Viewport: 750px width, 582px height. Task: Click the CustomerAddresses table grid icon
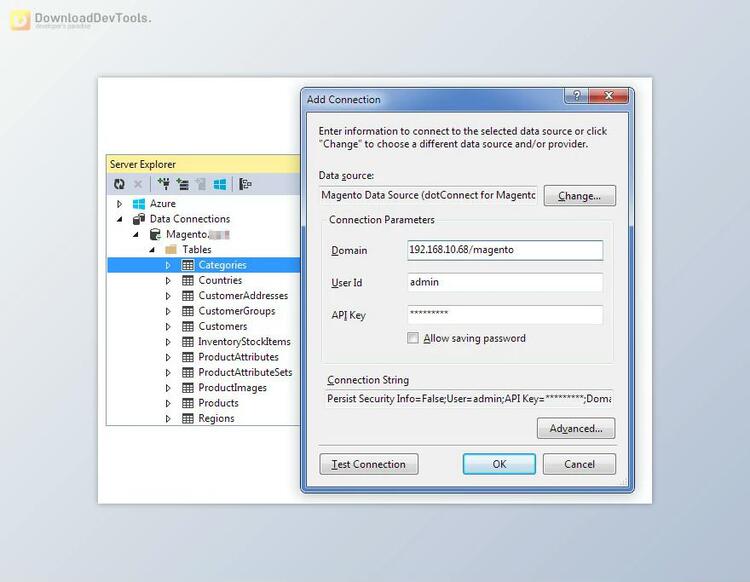click(x=188, y=296)
